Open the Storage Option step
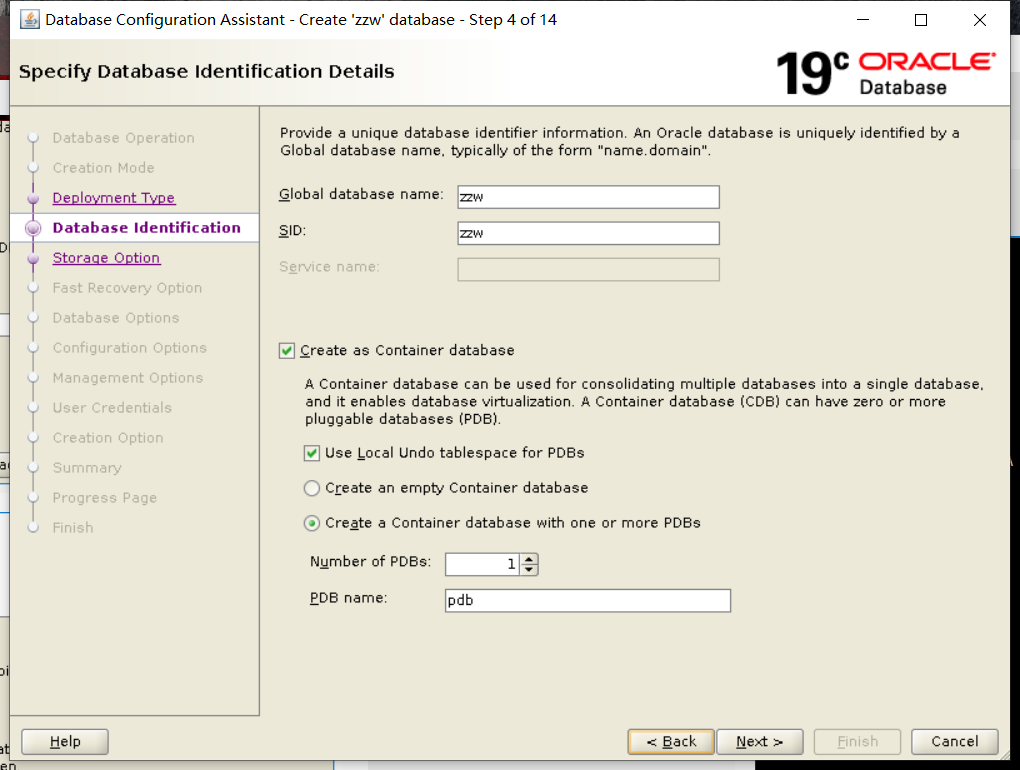 (x=106, y=258)
